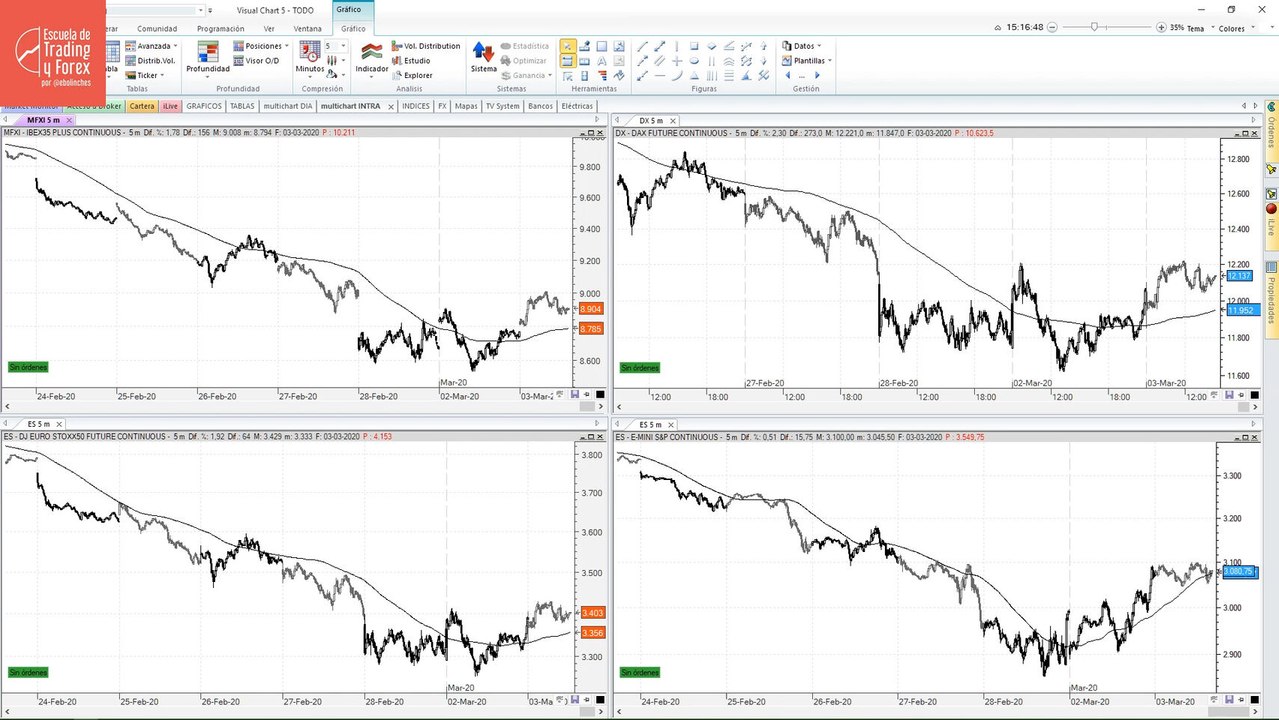The height and width of the screenshot is (720, 1279).
Task: Expand the Plantillas dropdown in Gestión
Action: 808,60
